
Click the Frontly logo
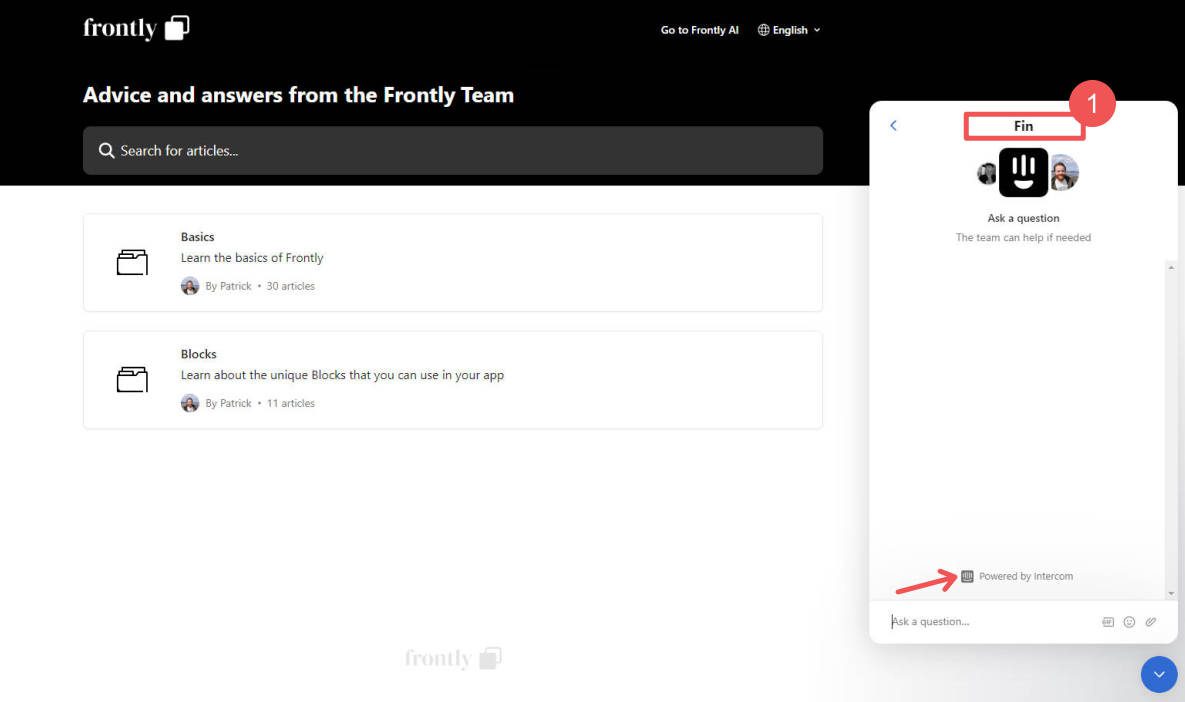(x=134, y=27)
